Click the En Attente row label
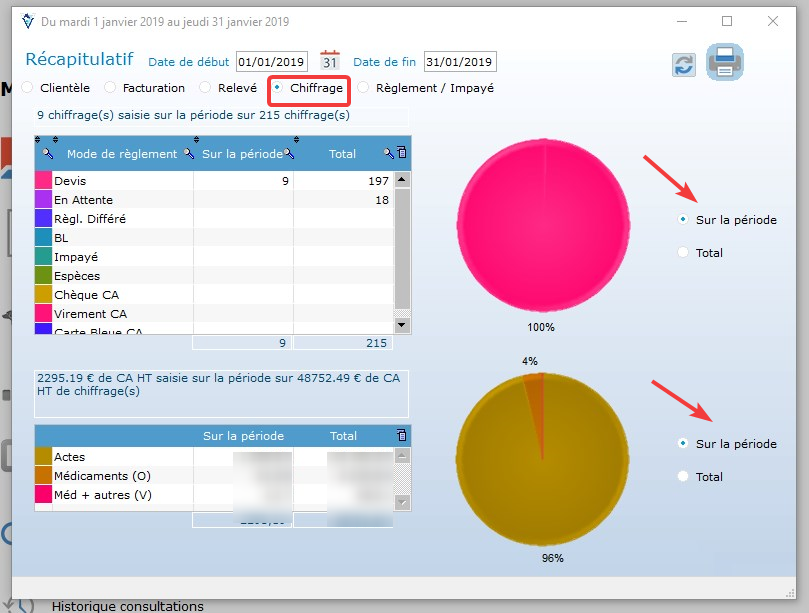Screen dimensions: 809x613 [x=83, y=200]
